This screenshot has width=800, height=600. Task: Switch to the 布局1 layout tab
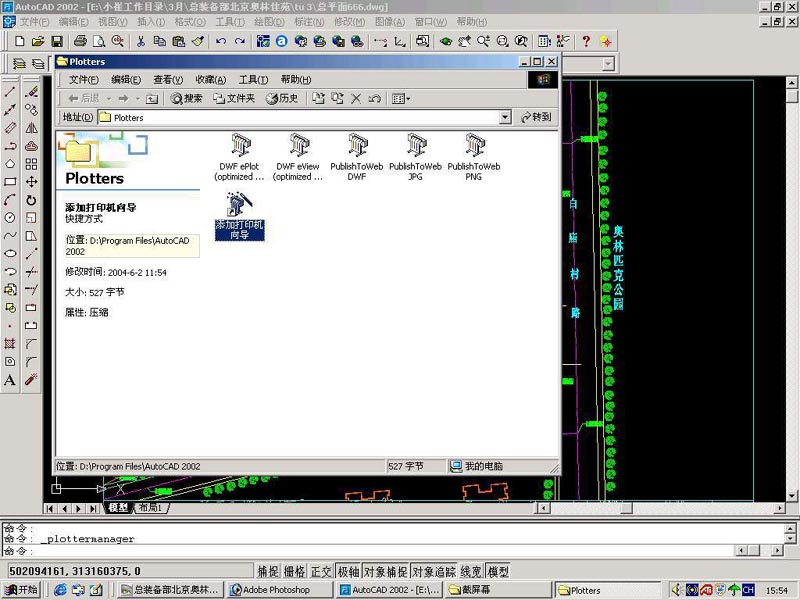(x=151, y=508)
